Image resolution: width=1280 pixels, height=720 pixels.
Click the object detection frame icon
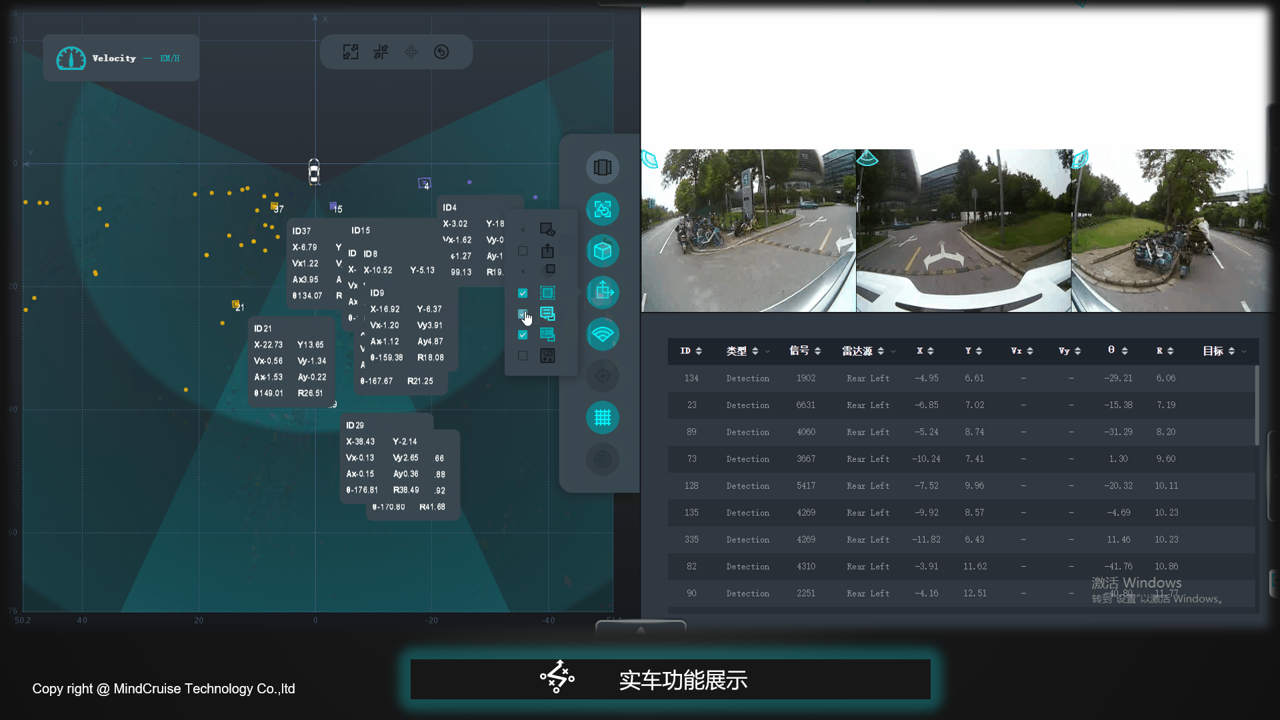[x=602, y=209]
